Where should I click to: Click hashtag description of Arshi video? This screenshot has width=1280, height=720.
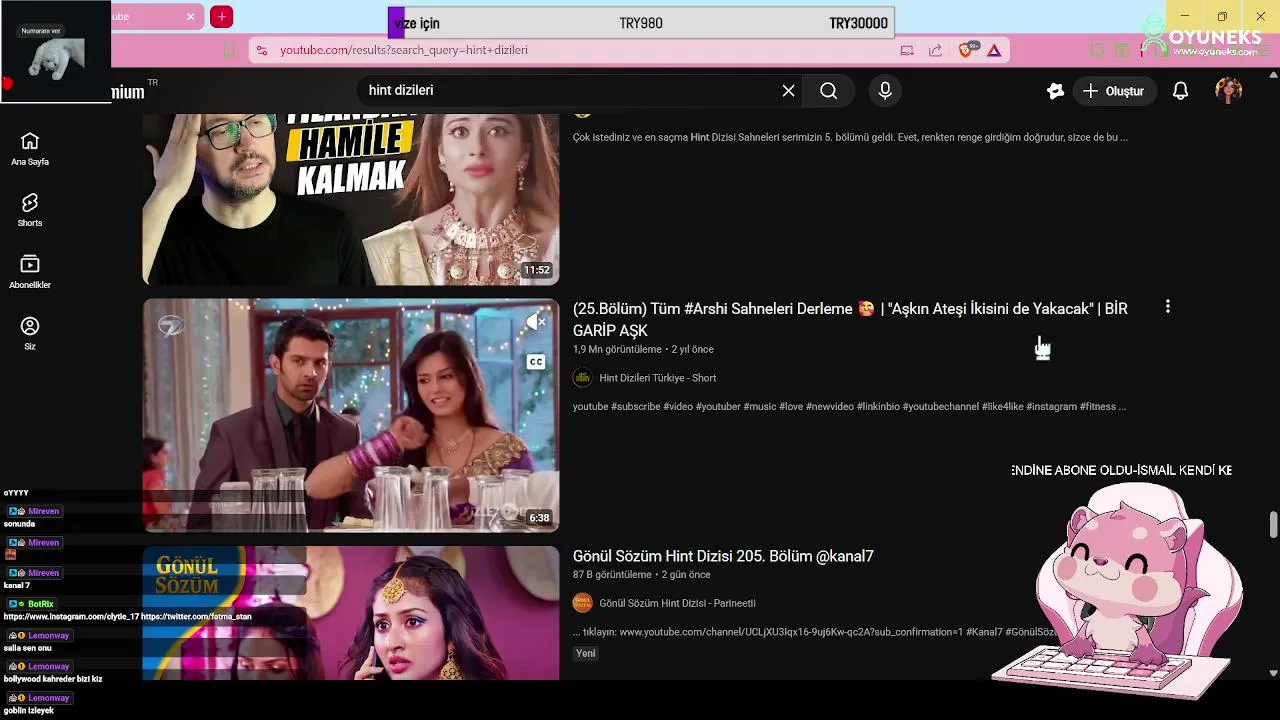point(849,407)
